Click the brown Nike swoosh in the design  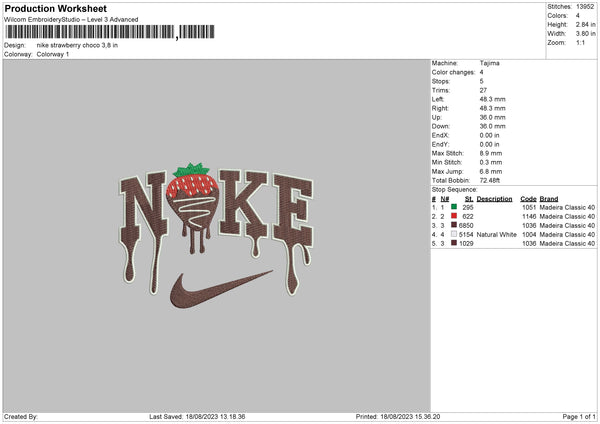pos(221,289)
